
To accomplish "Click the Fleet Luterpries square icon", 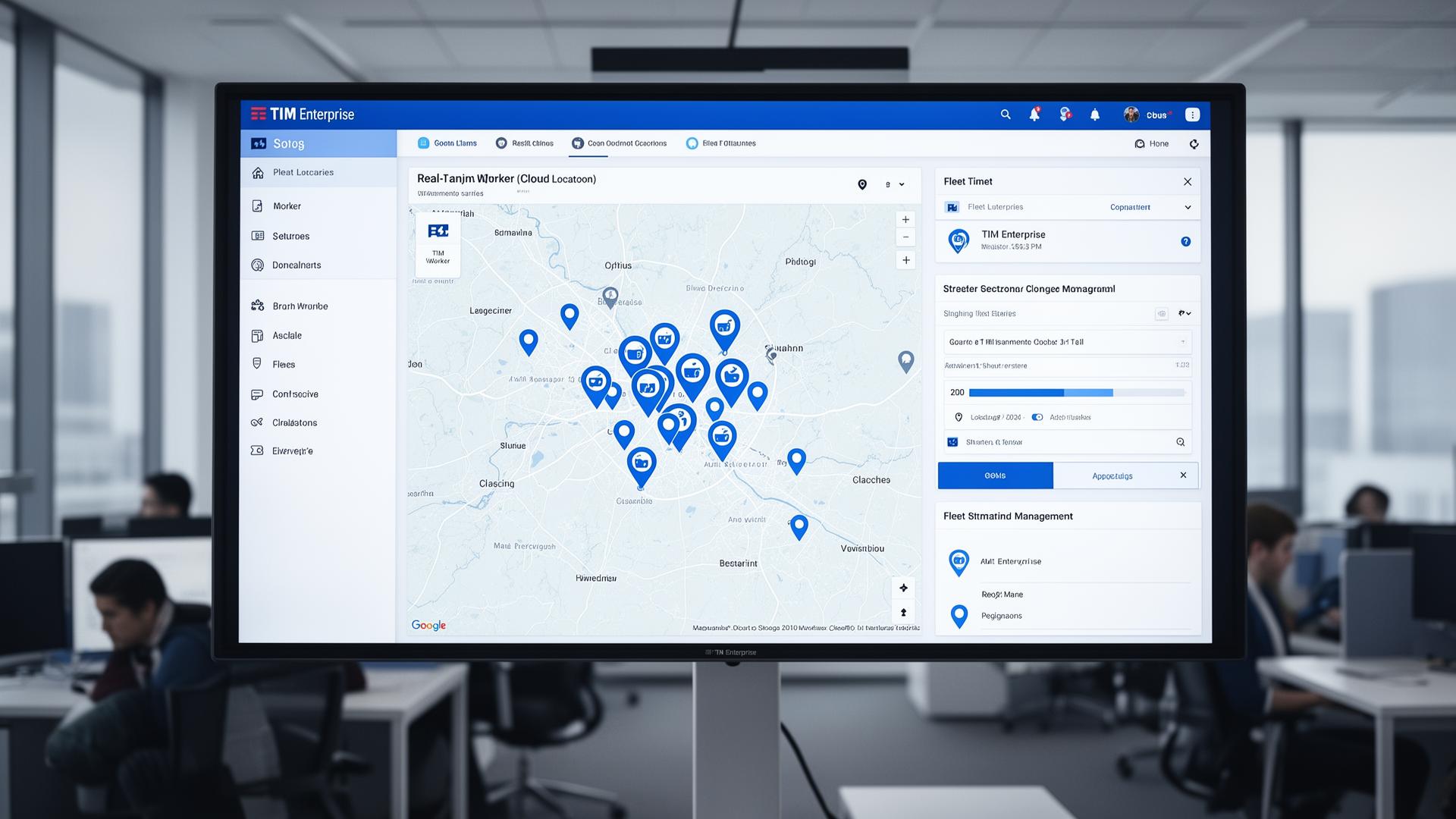I will (952, 207).
